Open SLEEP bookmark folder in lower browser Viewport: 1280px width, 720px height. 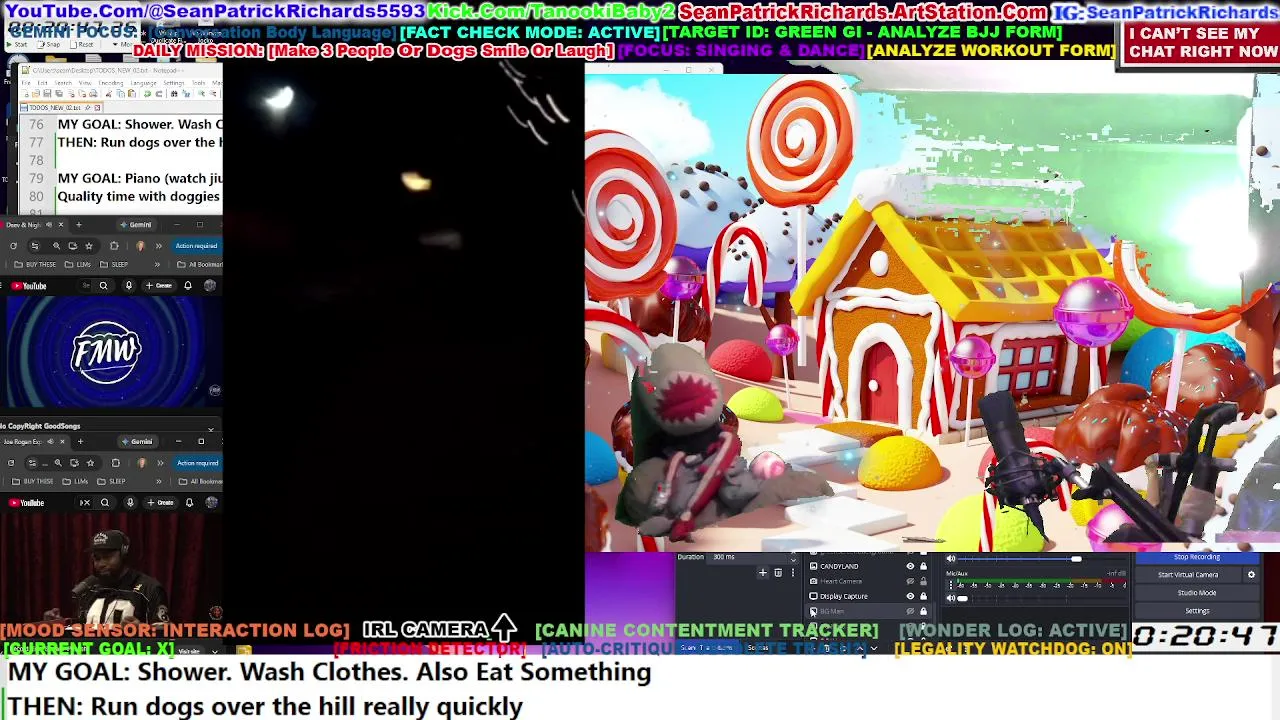click(112, 481)
